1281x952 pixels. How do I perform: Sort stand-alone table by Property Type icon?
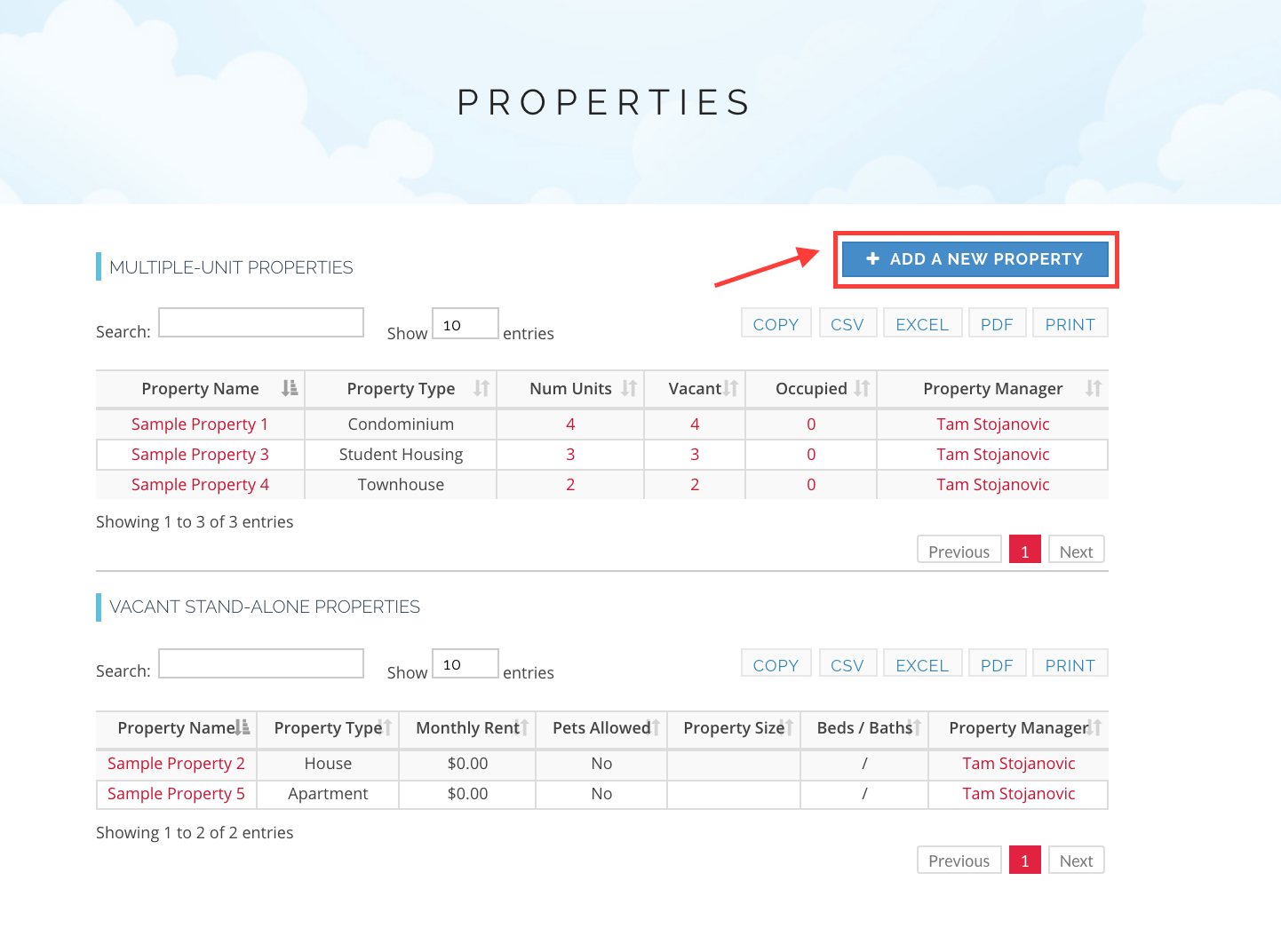tap(386, 727)
